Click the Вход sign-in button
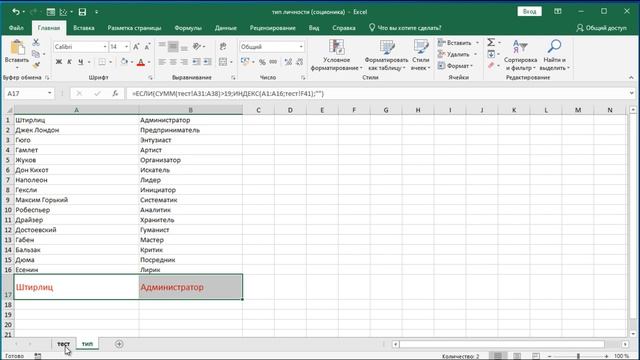 pos(529,11)
